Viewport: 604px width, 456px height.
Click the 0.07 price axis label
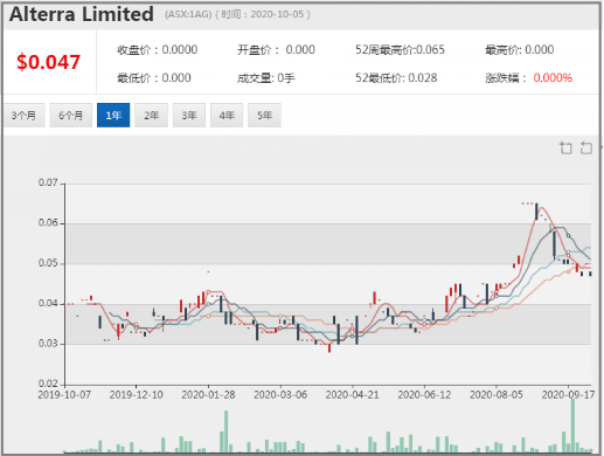(48, 183)
